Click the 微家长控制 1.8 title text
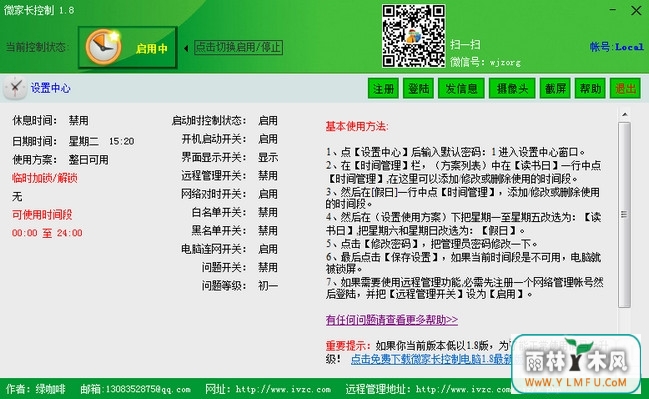This screenshot has width=649, height=399. click(x=39, y=10)
